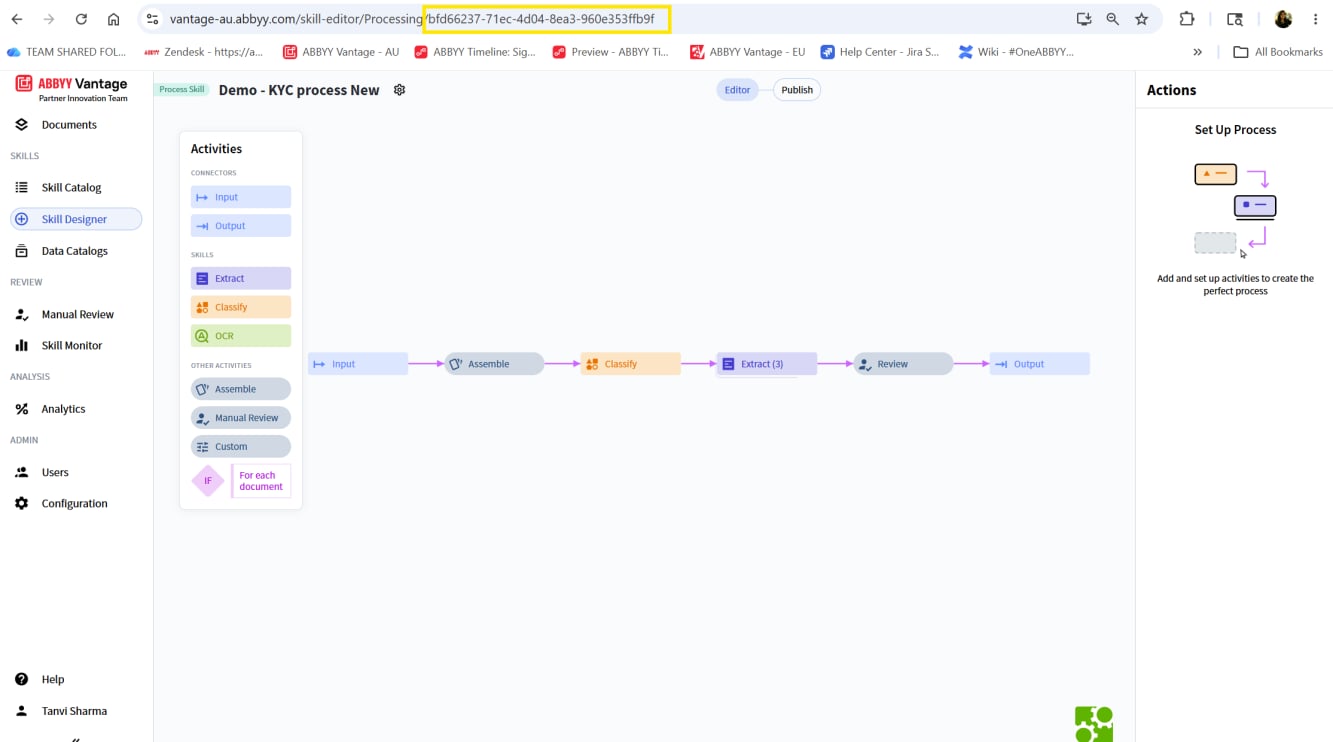This screenshot has height=742, width=1333.
Task: Bookmark this page with the star icon
Action: (x=1141, y=19)
